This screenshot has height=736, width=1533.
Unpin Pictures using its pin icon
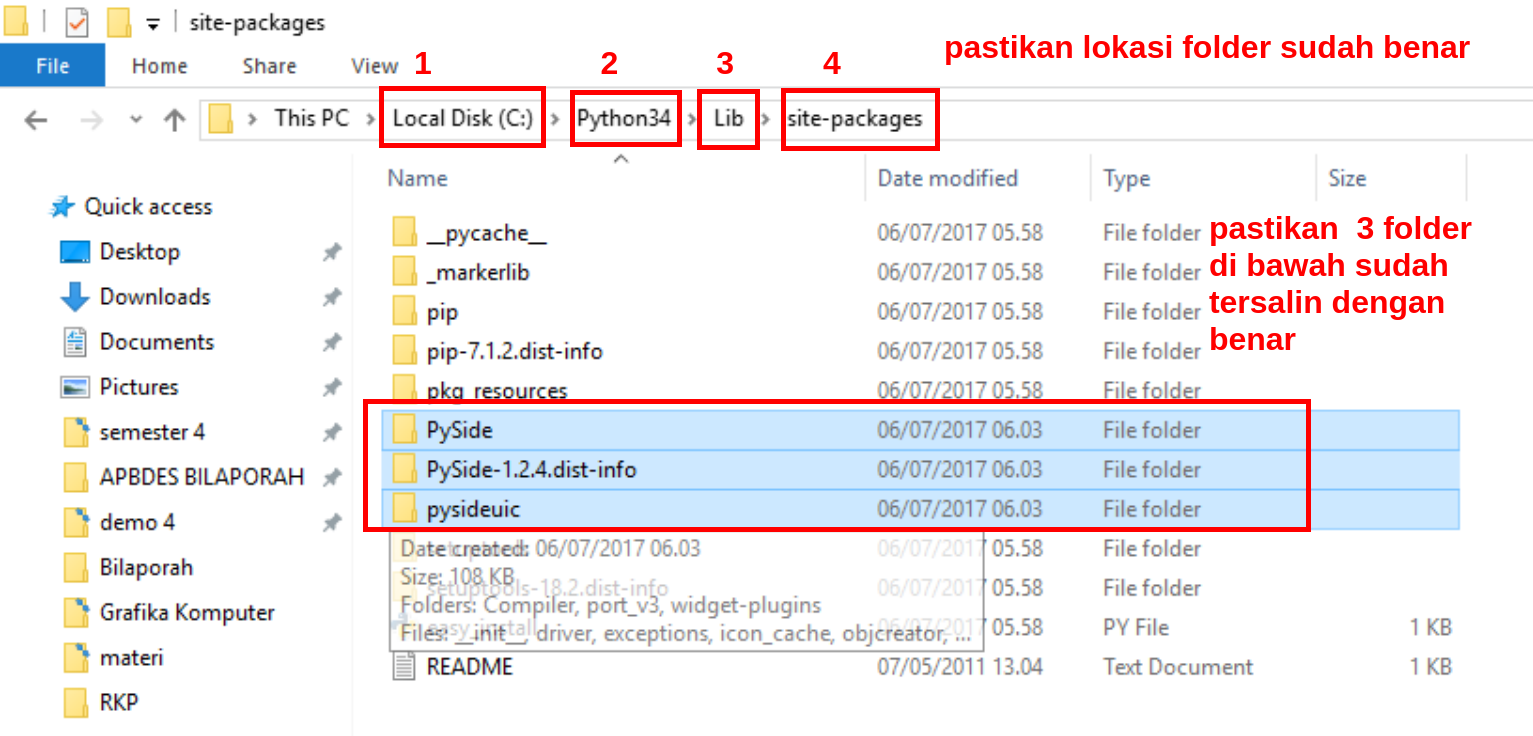tap(332, 388)
